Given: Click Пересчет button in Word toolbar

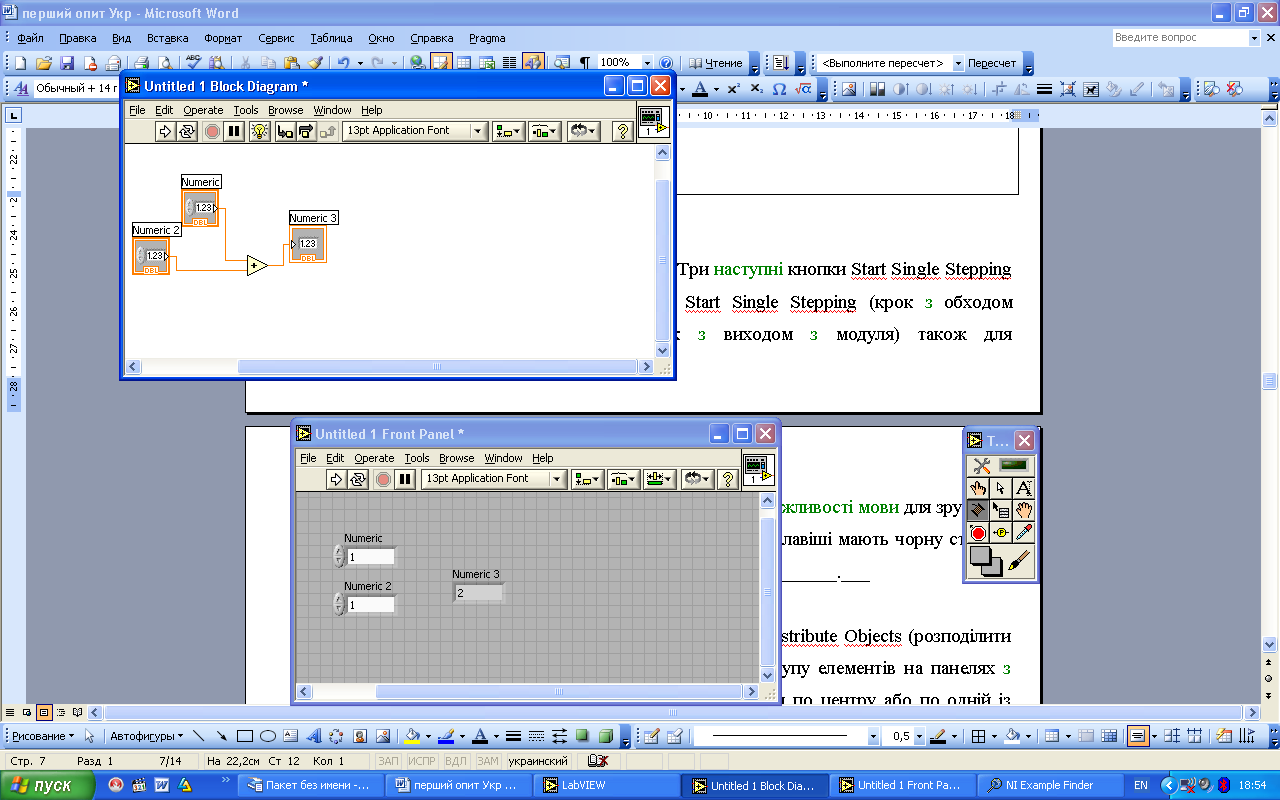Looking at the screenshot, I should (x=991, y=63).
